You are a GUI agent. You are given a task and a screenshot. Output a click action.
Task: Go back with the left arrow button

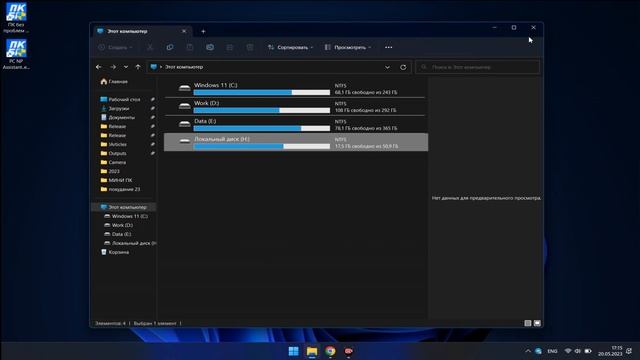(98, 67)
